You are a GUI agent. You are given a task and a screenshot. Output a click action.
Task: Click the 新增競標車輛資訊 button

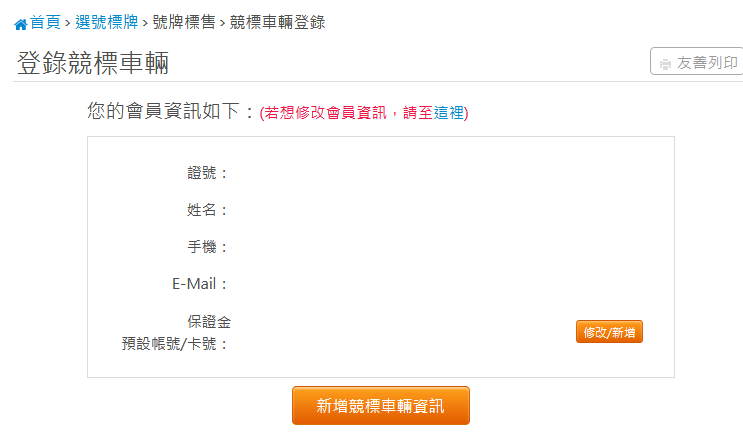point(381,406)
